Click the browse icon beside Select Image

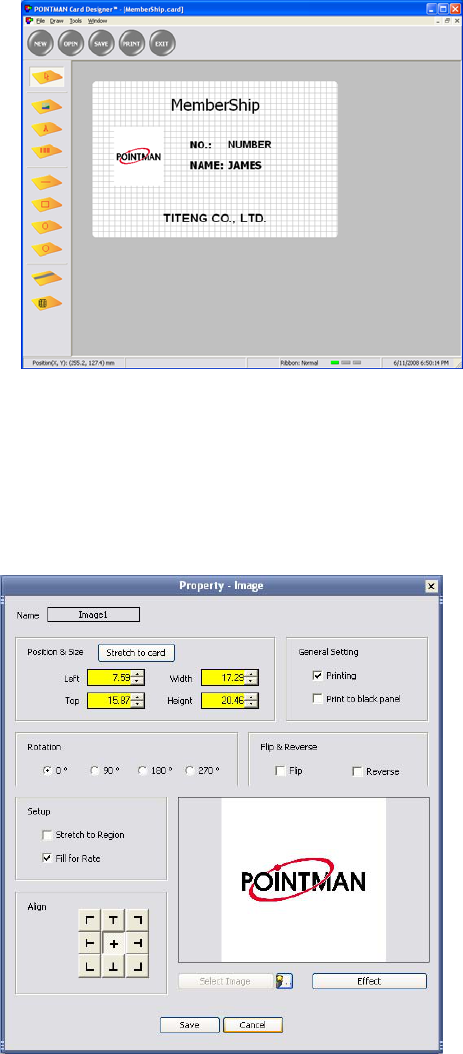[x=284, y=981]
